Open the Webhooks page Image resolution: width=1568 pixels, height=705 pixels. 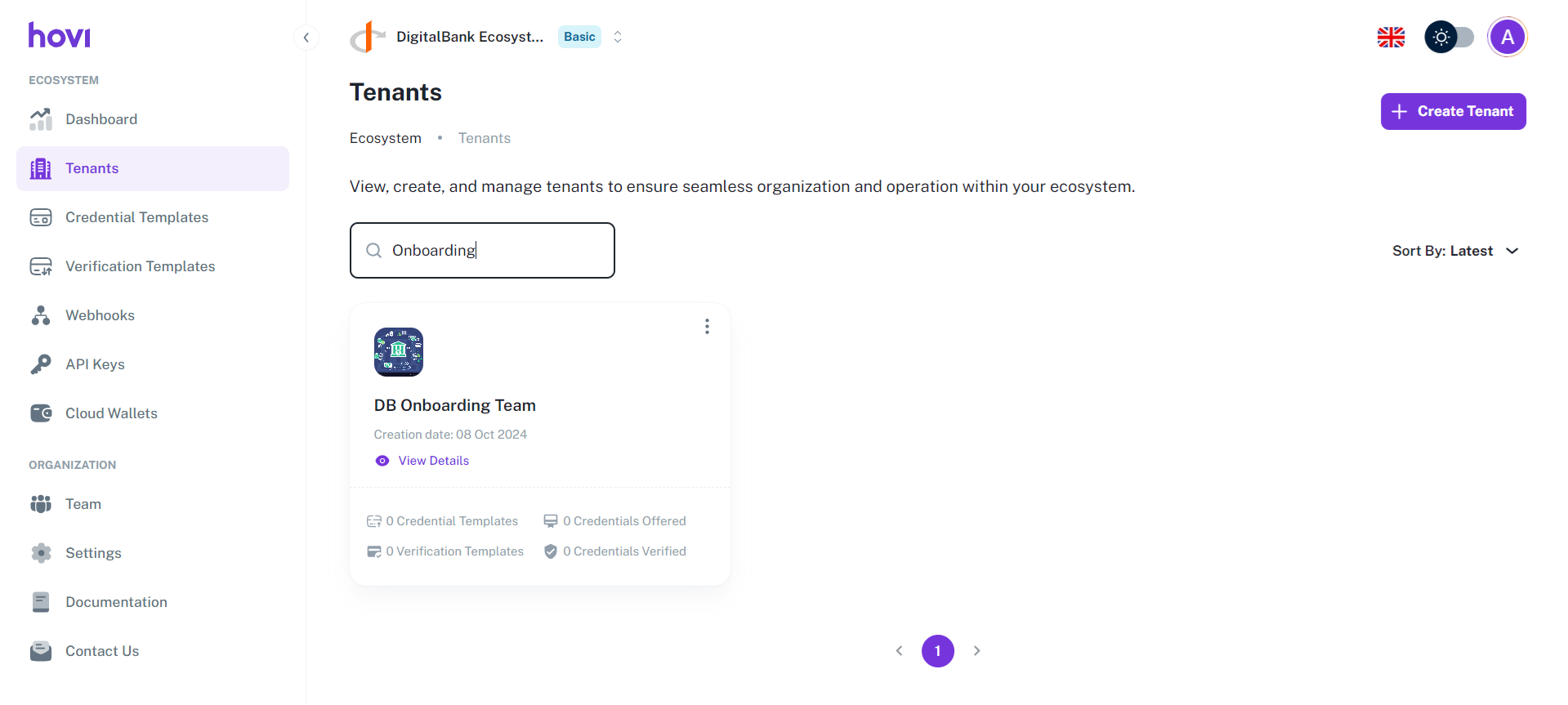100,315
